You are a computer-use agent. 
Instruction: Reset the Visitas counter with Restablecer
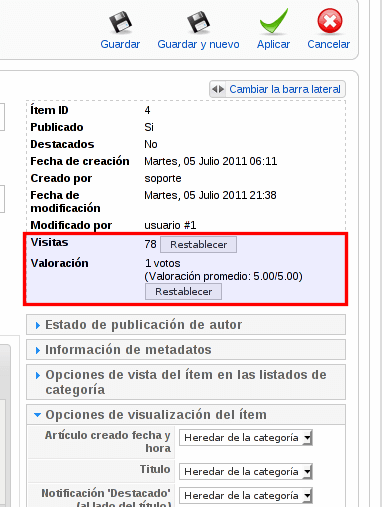[199, 245]
